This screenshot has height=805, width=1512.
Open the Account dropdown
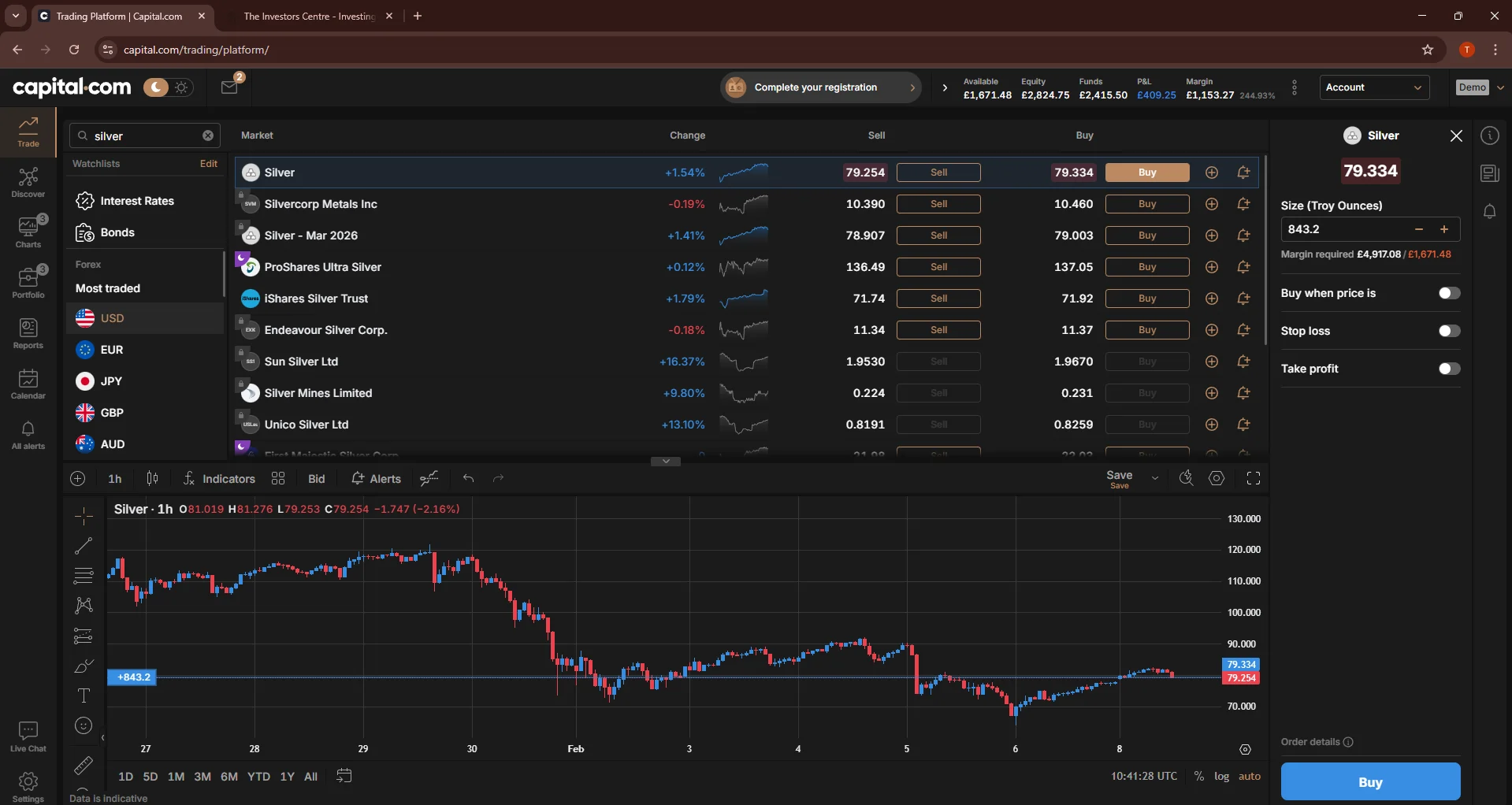point(1374,87)
